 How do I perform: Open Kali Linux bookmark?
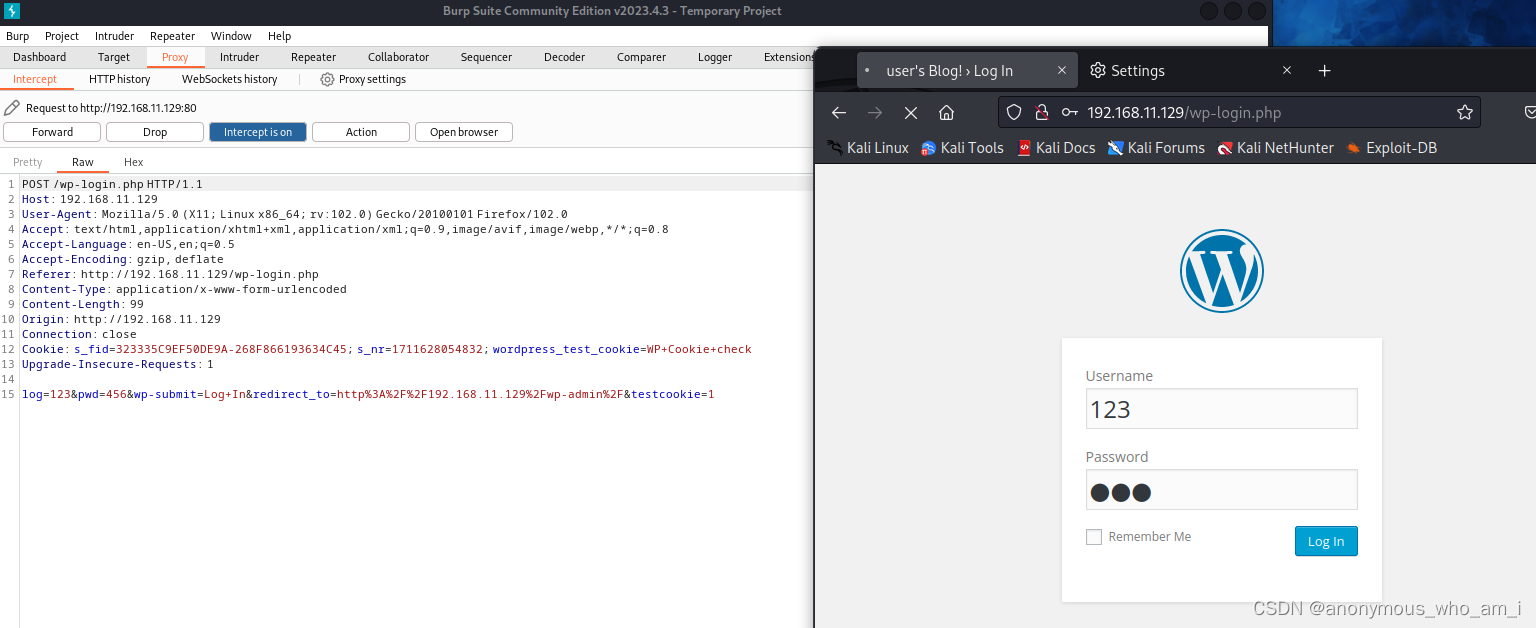(x=868, y=148)
